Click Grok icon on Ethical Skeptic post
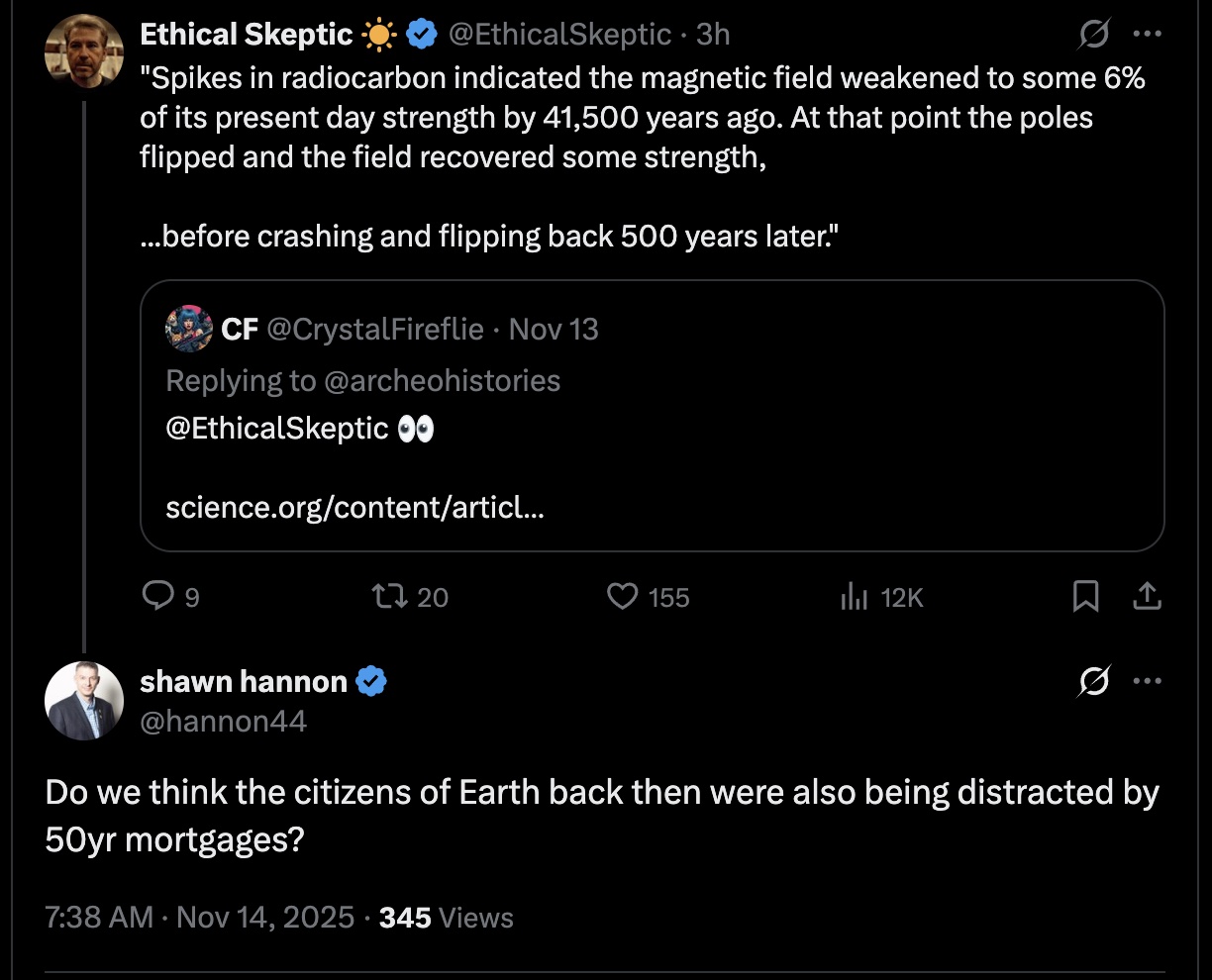 (x=1094, y=36)
